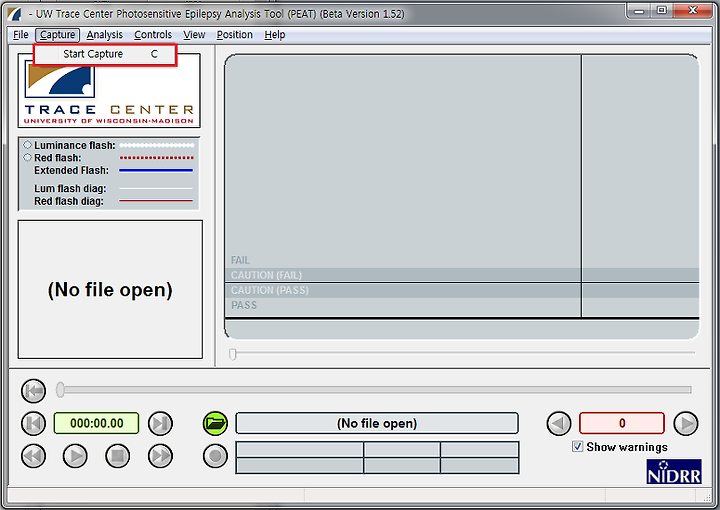Click the Extended Flash legend label

click(x=71, y=170)
